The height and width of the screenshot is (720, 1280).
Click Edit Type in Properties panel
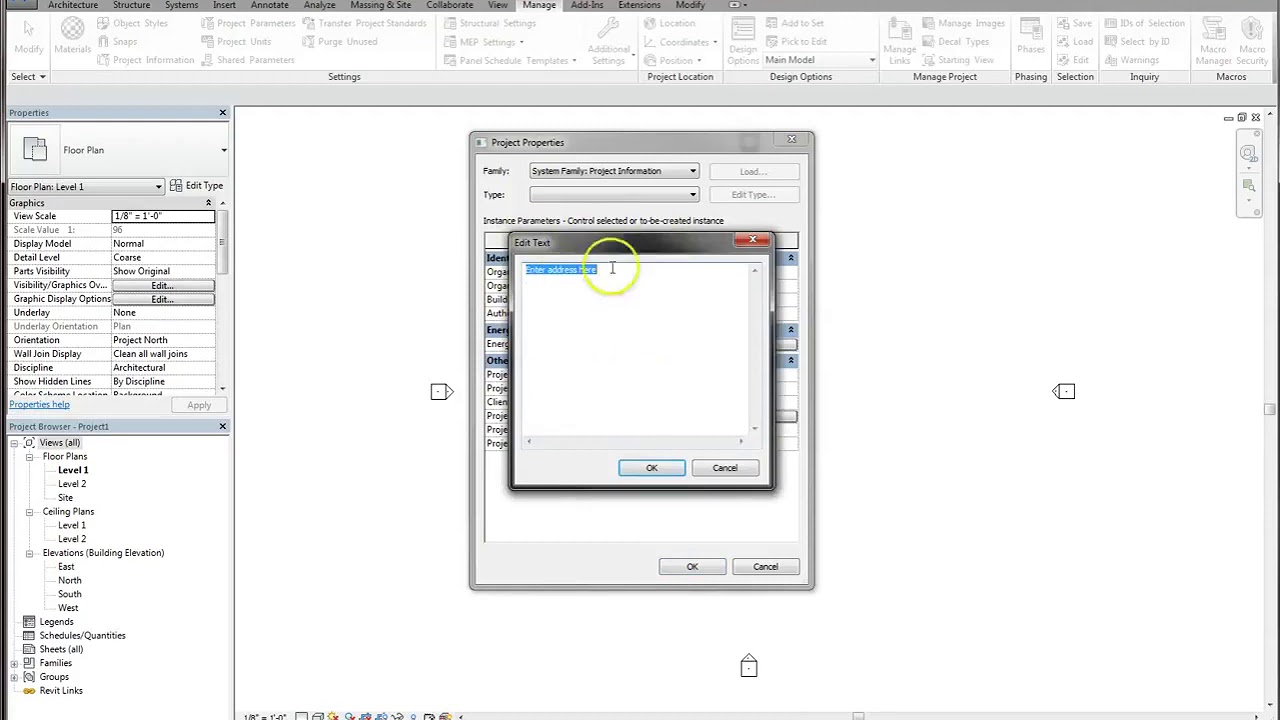196,186
